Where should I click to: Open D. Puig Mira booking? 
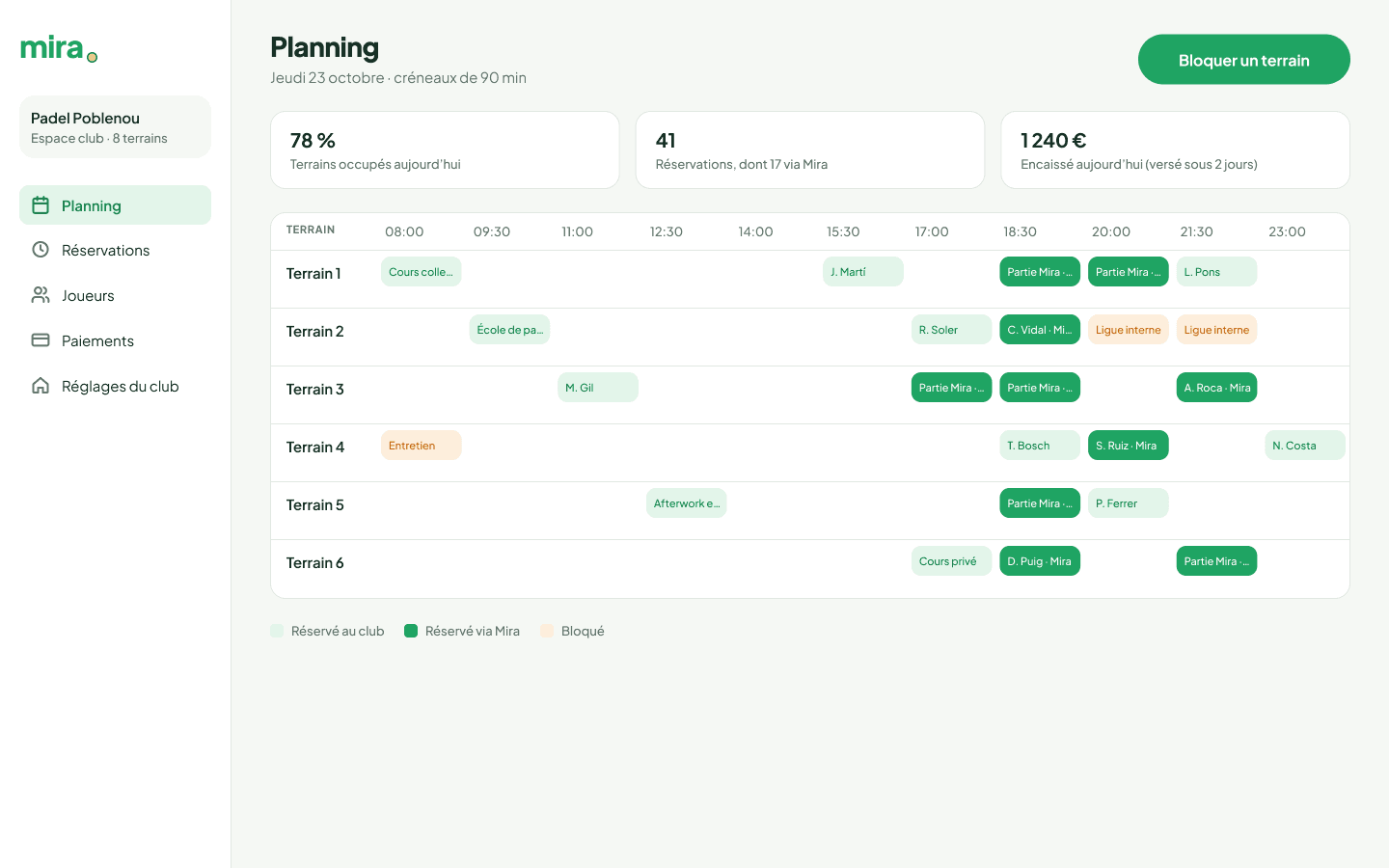click(x=1040, y=561)
